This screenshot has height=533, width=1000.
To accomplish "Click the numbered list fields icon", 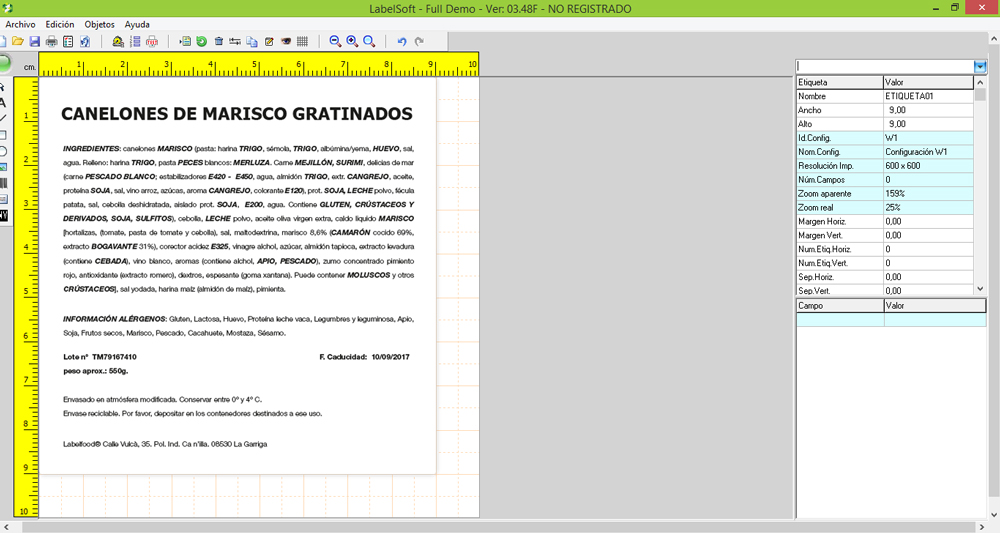I will 135,41.
